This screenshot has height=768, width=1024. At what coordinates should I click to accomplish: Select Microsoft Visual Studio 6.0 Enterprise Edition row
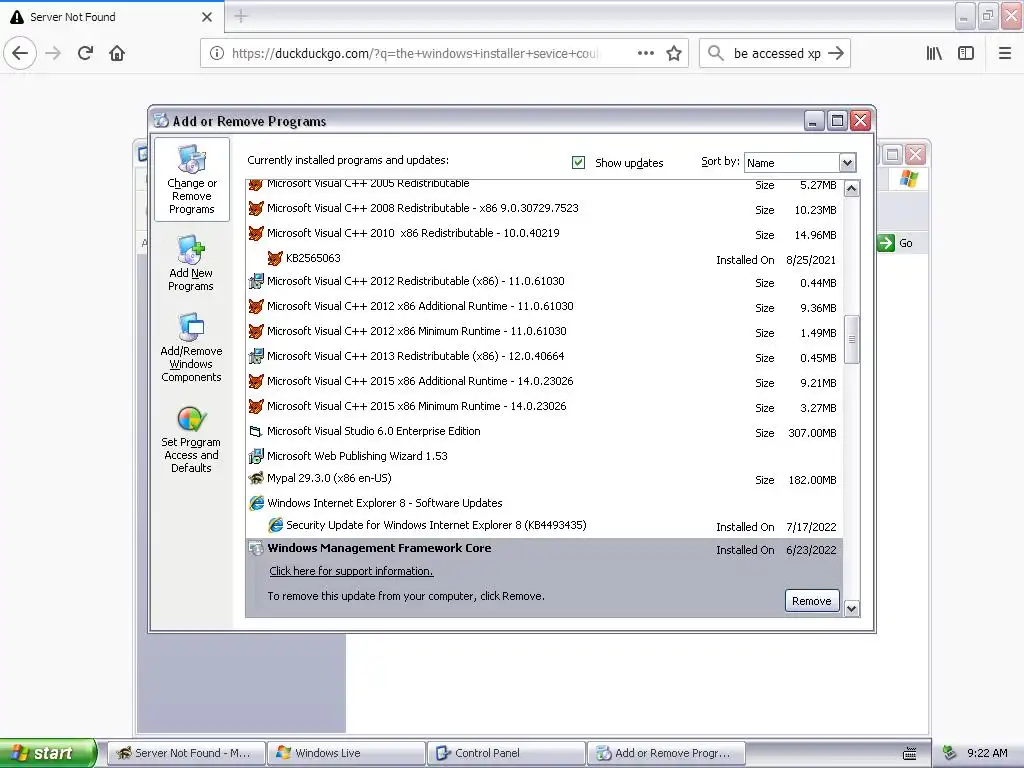pos(545,432)
